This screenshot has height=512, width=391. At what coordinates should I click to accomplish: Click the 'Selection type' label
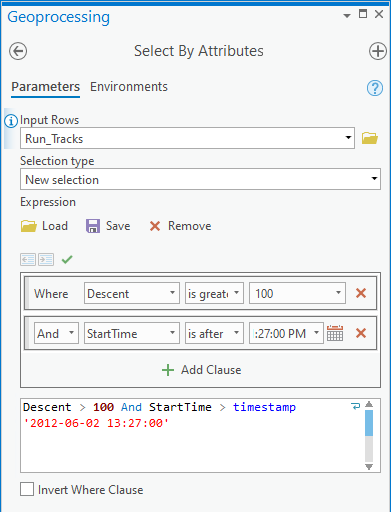coord(57,161)
